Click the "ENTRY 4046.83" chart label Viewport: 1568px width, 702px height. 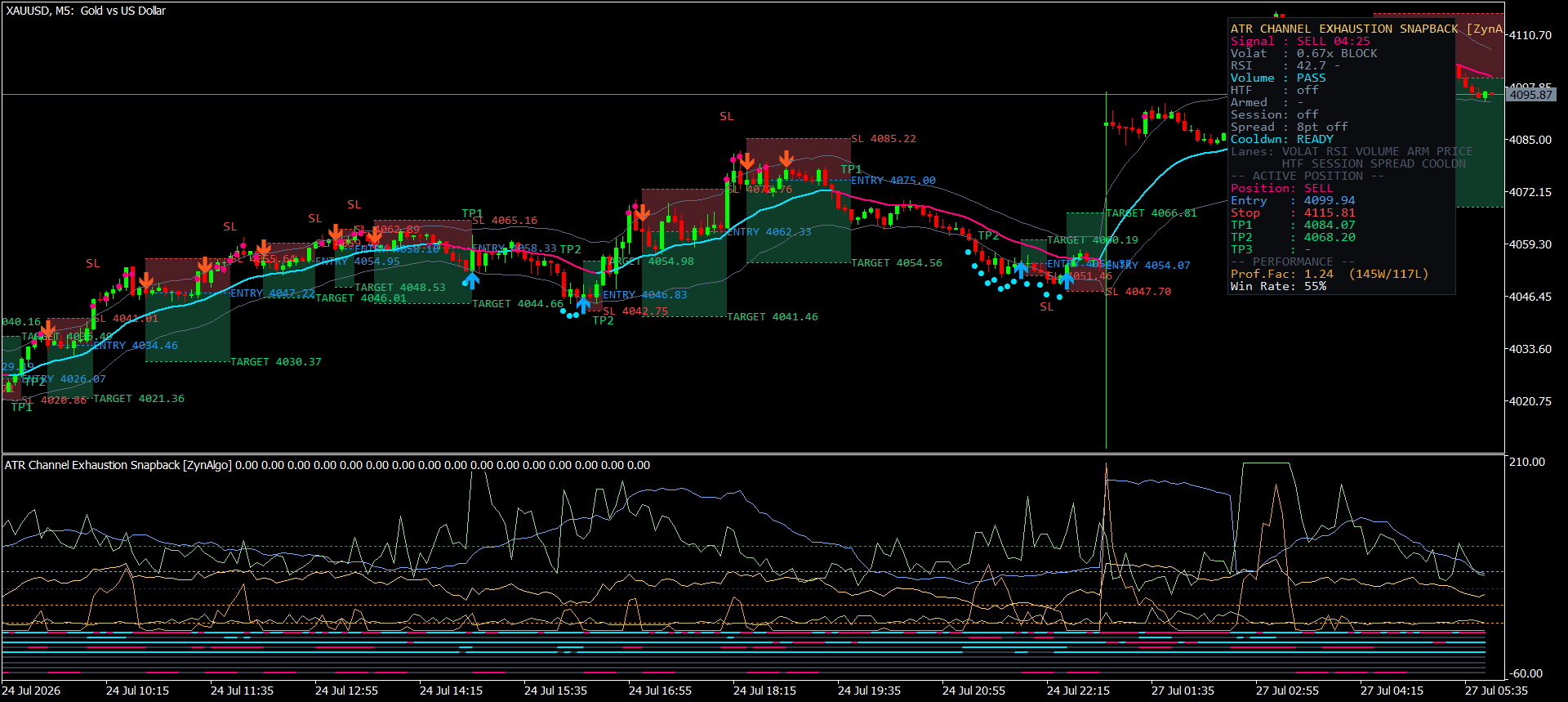pyautogui.click(x=645, y=295)
